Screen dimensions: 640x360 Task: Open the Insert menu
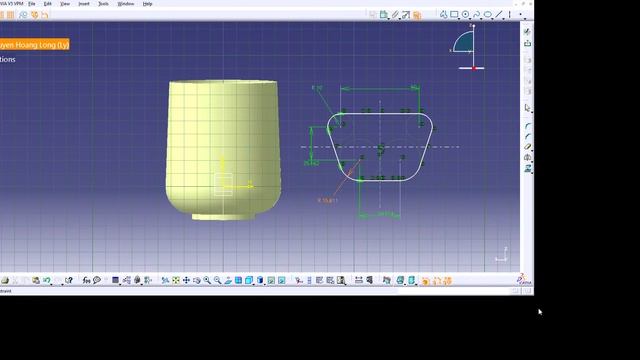tap(84, 4)
